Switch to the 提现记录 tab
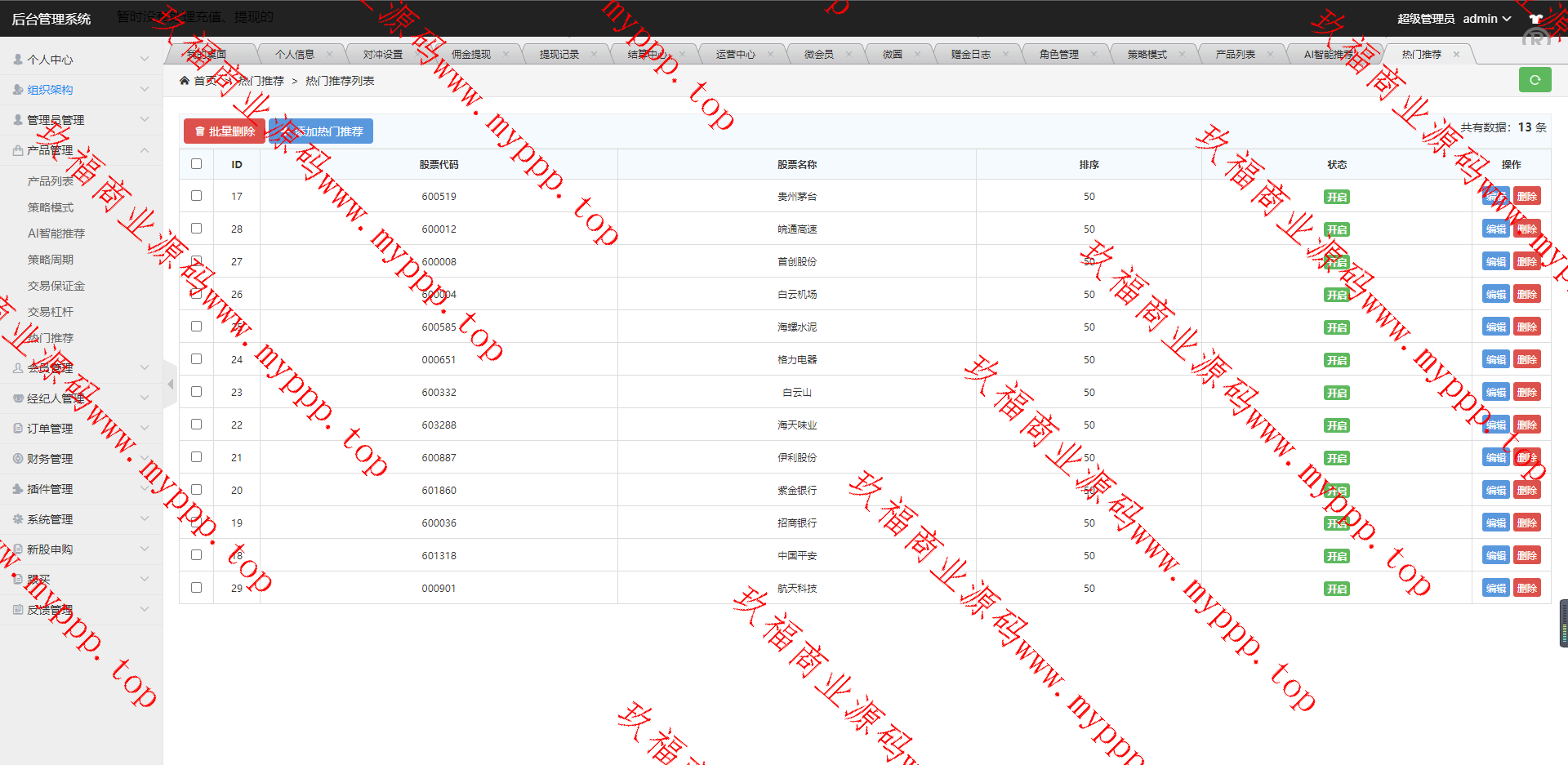This screenshot has height=765, width=1568. click(559, 55)
